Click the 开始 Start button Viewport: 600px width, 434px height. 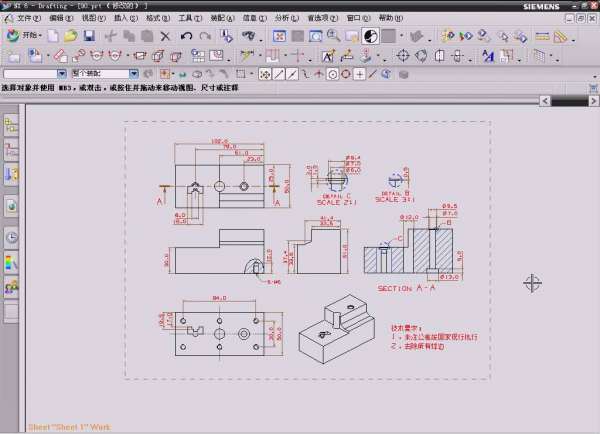point(27,36)
